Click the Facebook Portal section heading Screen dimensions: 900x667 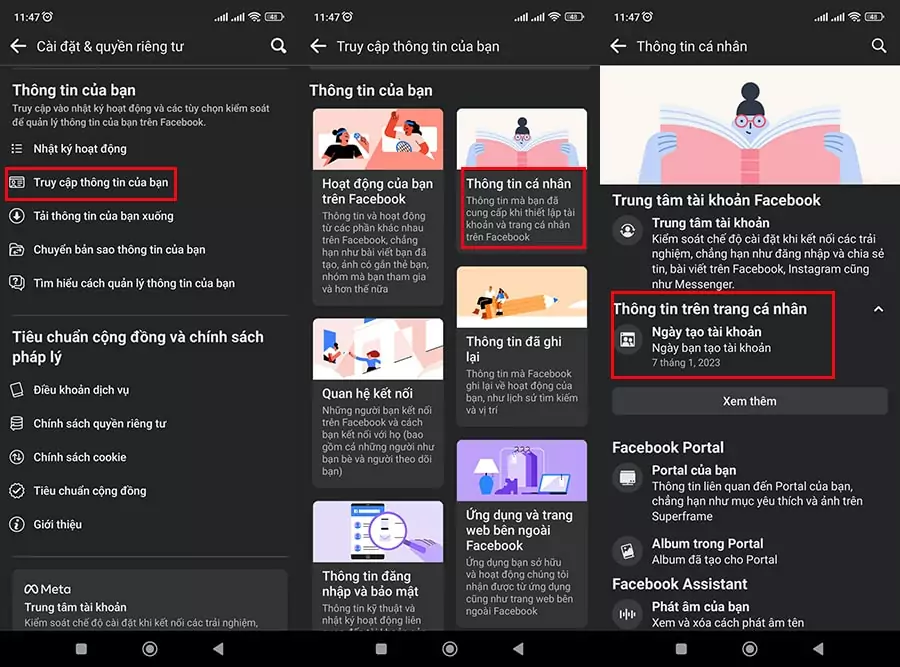tap(668, 447)
